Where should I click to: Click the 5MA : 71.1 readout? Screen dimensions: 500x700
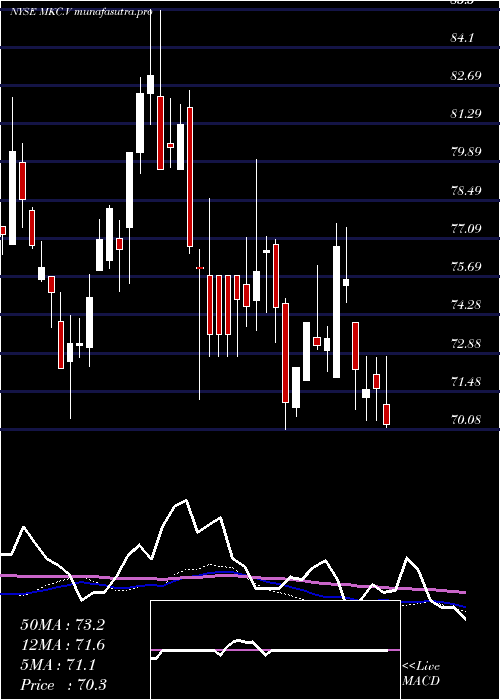58,665
